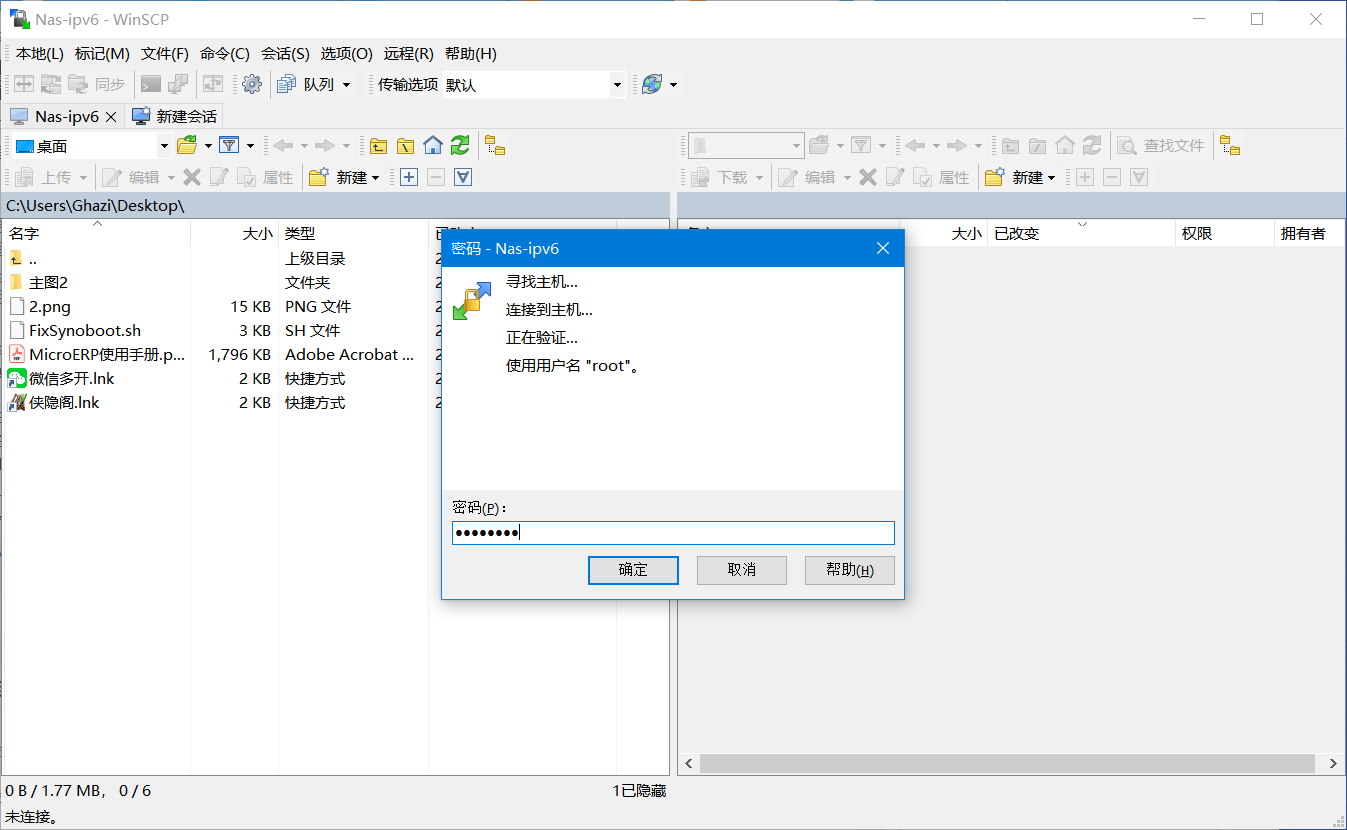Open the remote panel path combo box
Viewport: 1347px width, 830px height.
(746, 146)
